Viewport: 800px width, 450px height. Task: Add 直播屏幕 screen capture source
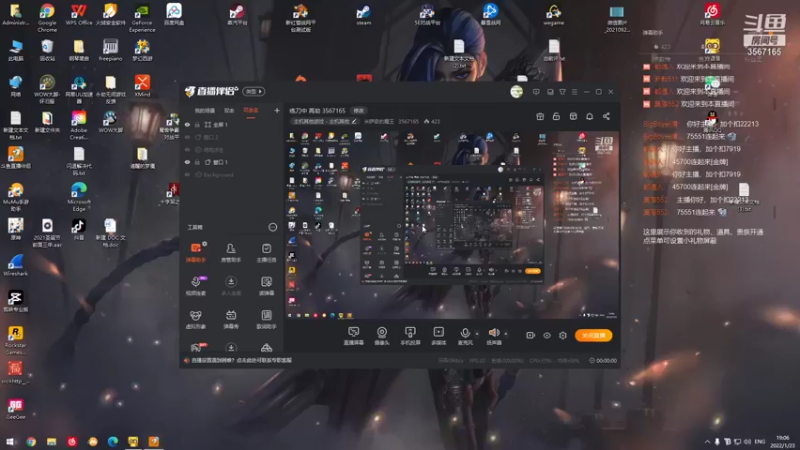(x=354, y=336)
